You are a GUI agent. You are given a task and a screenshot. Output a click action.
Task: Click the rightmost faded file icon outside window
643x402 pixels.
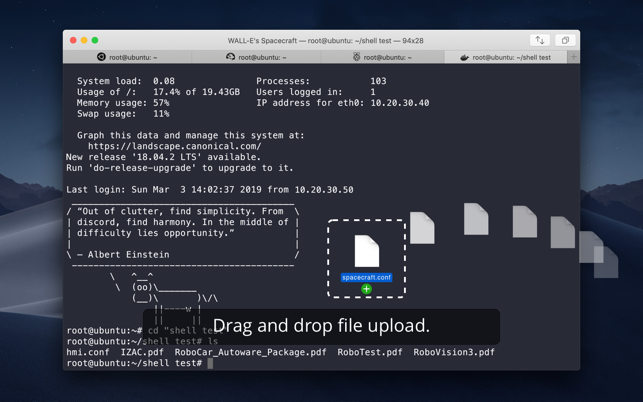(606, 262)
